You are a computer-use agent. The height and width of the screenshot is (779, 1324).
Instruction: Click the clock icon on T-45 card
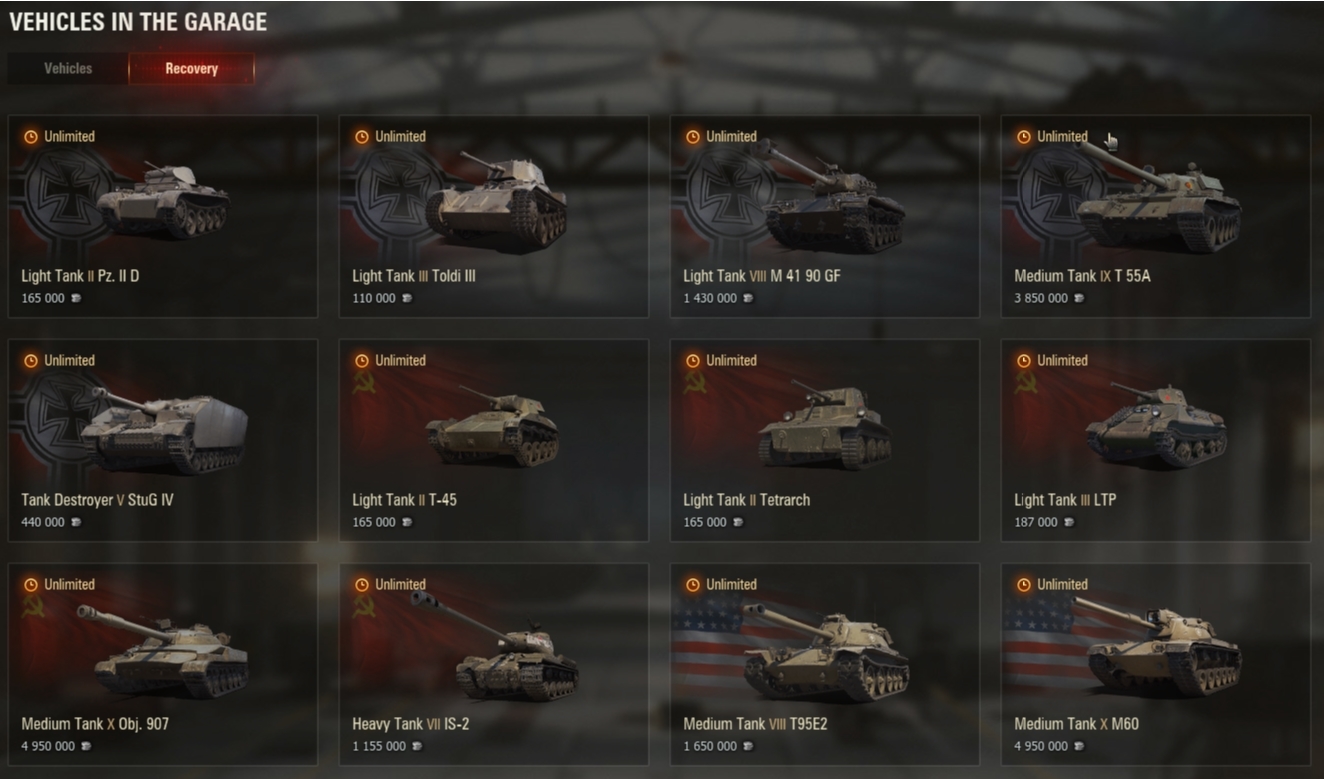[x=362, y=361]
